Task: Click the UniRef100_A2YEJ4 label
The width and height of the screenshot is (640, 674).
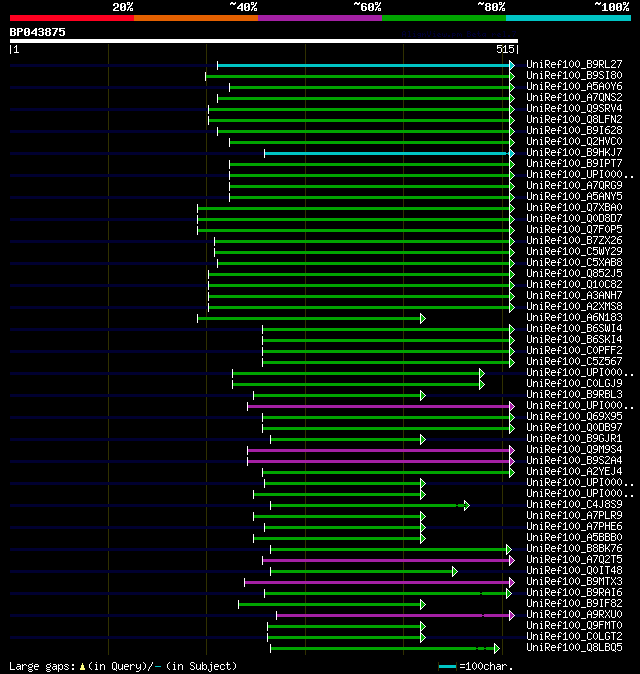Action: pos(574,472)
